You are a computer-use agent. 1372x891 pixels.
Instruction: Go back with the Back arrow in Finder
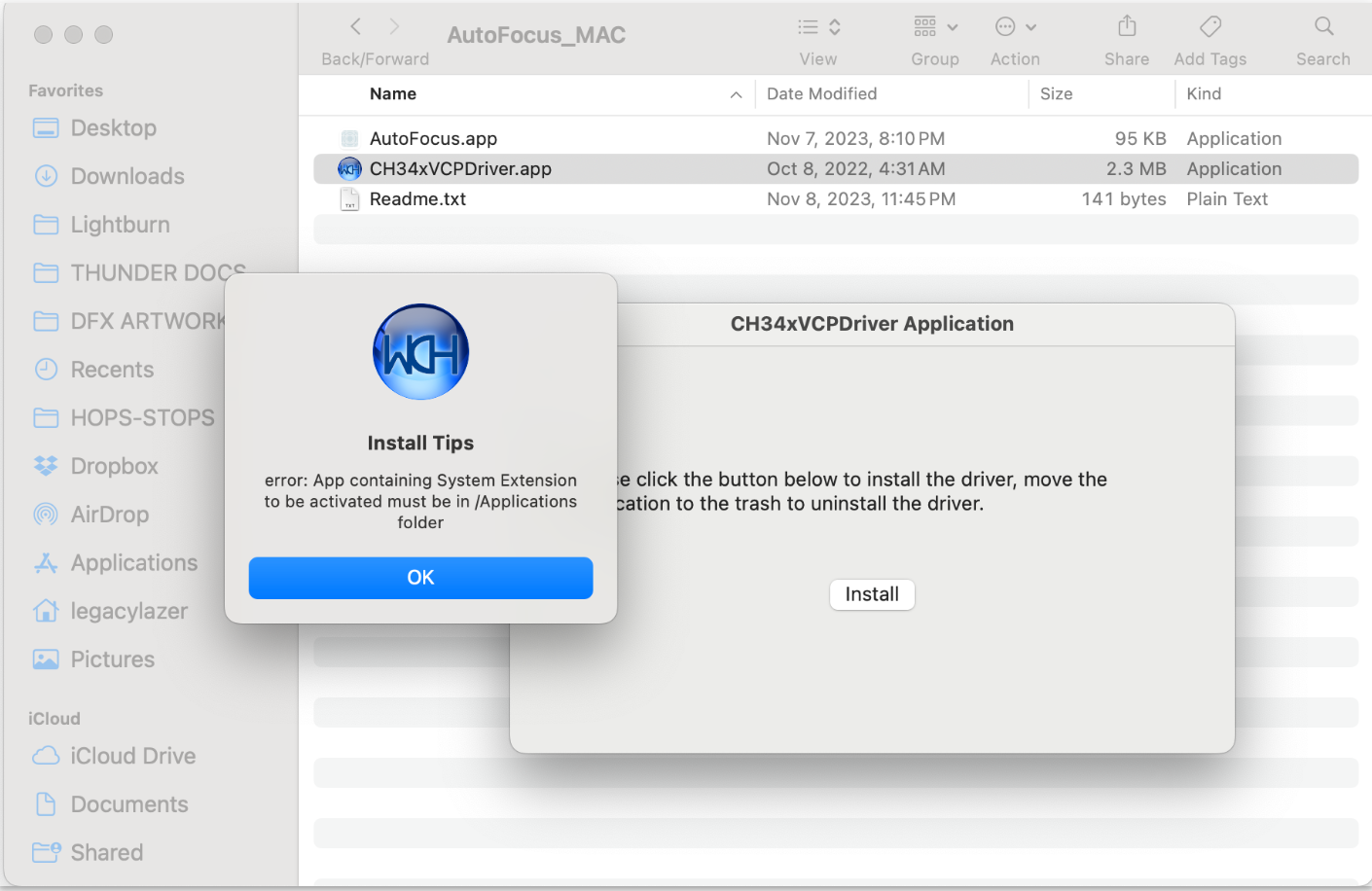[356, 27]
